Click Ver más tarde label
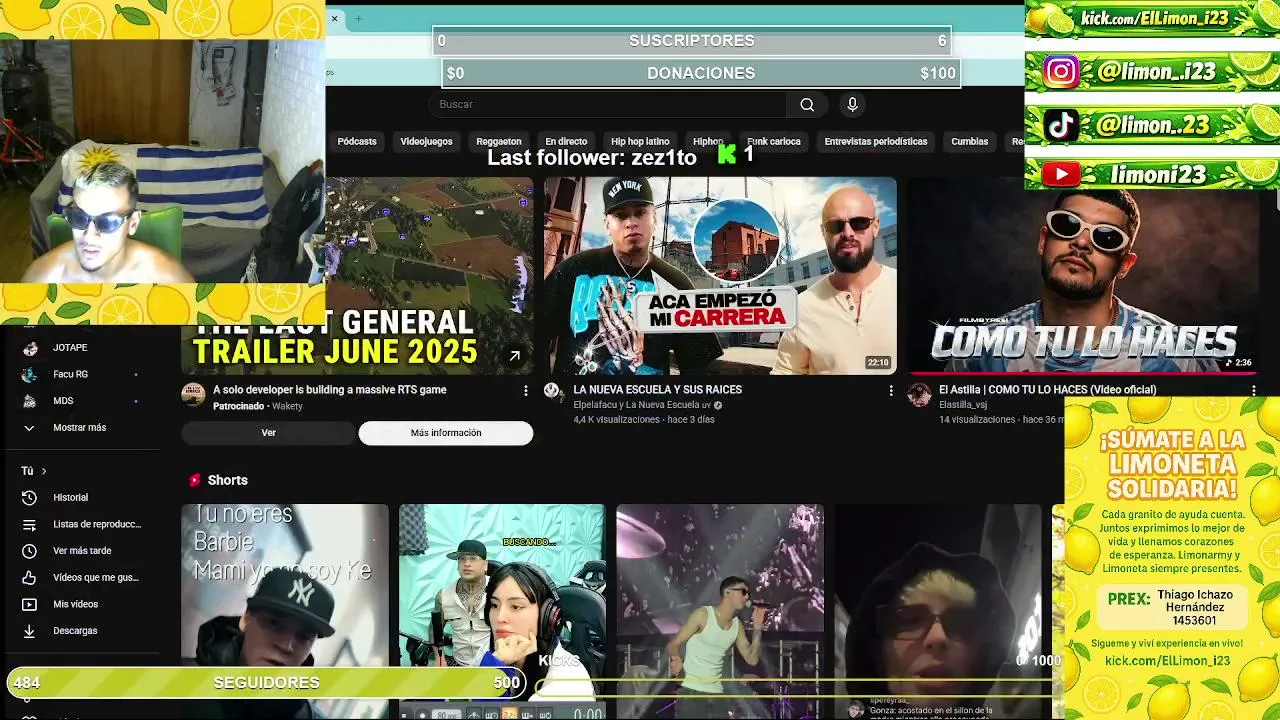1280x720 pixels. click(x=82, y=551)
